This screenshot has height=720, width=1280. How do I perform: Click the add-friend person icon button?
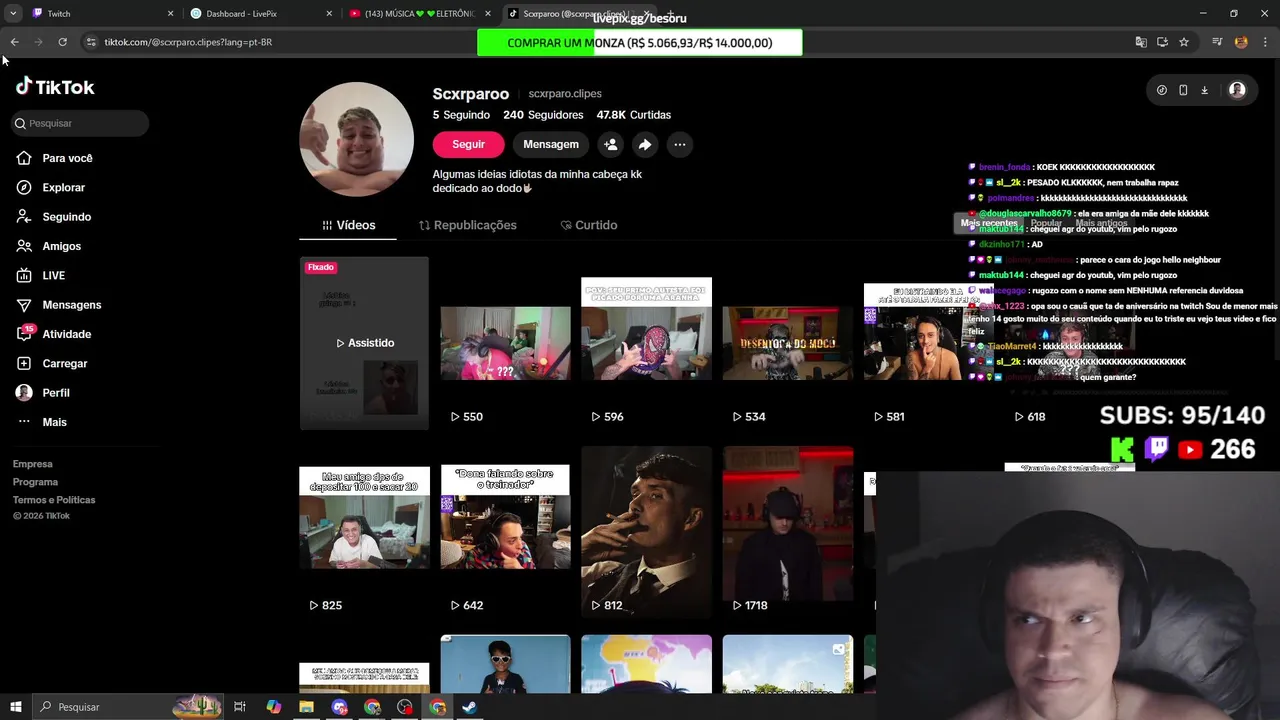click(x=611, y=144)
